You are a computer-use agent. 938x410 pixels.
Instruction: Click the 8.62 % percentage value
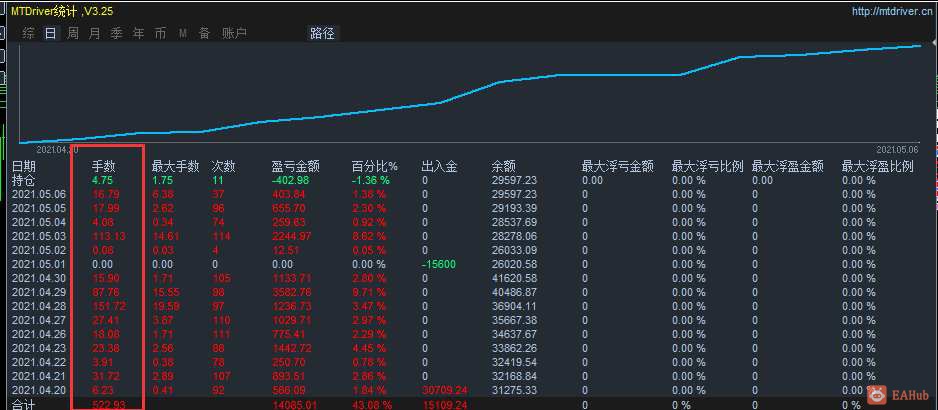point(368,236)
